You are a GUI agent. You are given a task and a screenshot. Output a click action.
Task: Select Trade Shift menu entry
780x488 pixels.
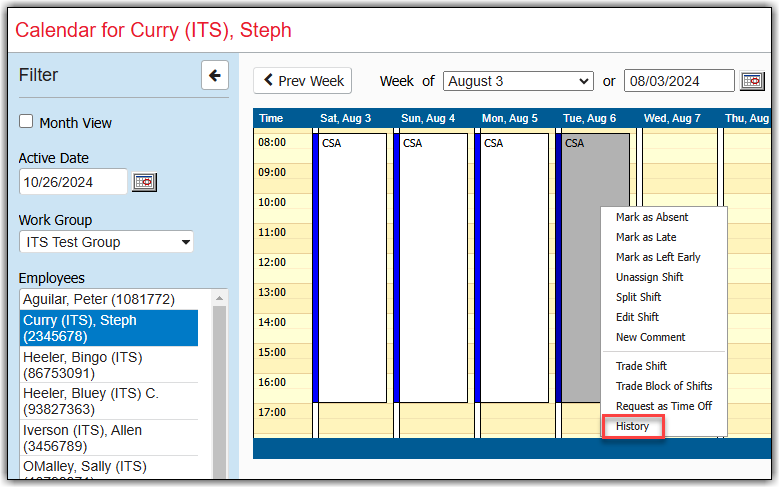click(x=641, y=366)
